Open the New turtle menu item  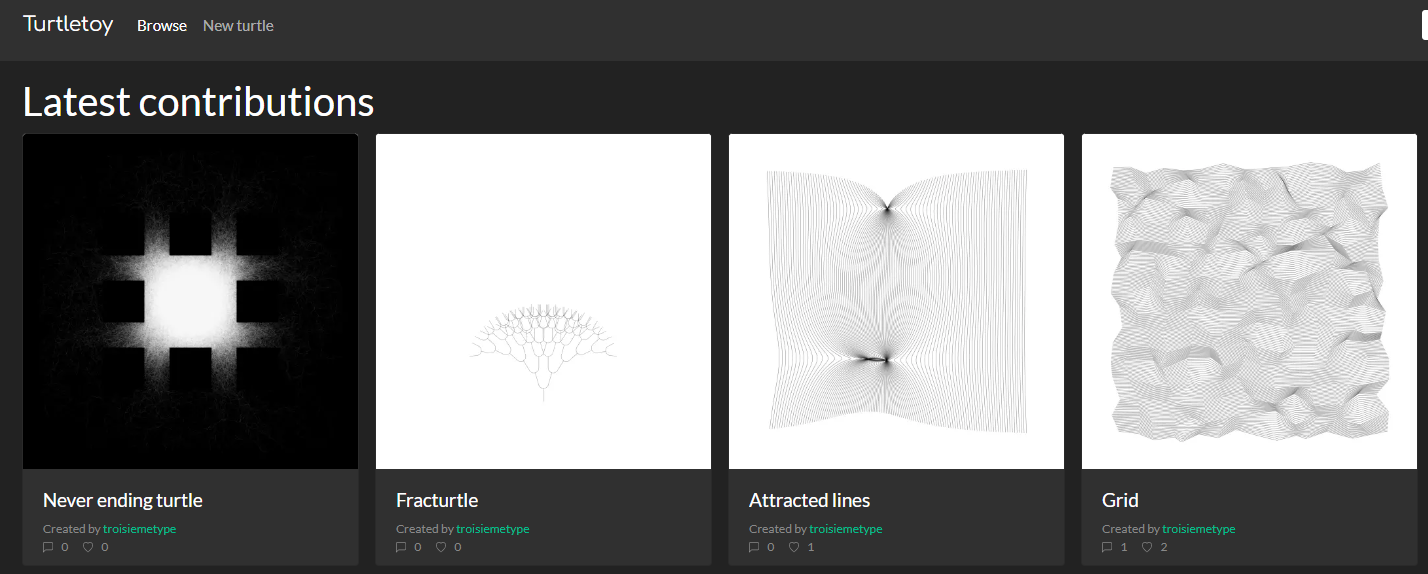click(238, 26)
